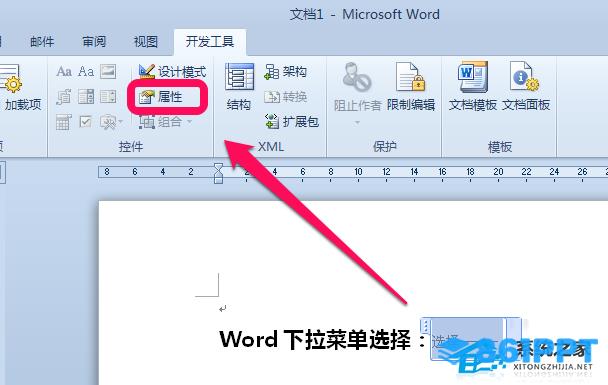Toggle Design Mode (设计模式)
Viewport: 608px width, 385px height.
pos(172,72)
